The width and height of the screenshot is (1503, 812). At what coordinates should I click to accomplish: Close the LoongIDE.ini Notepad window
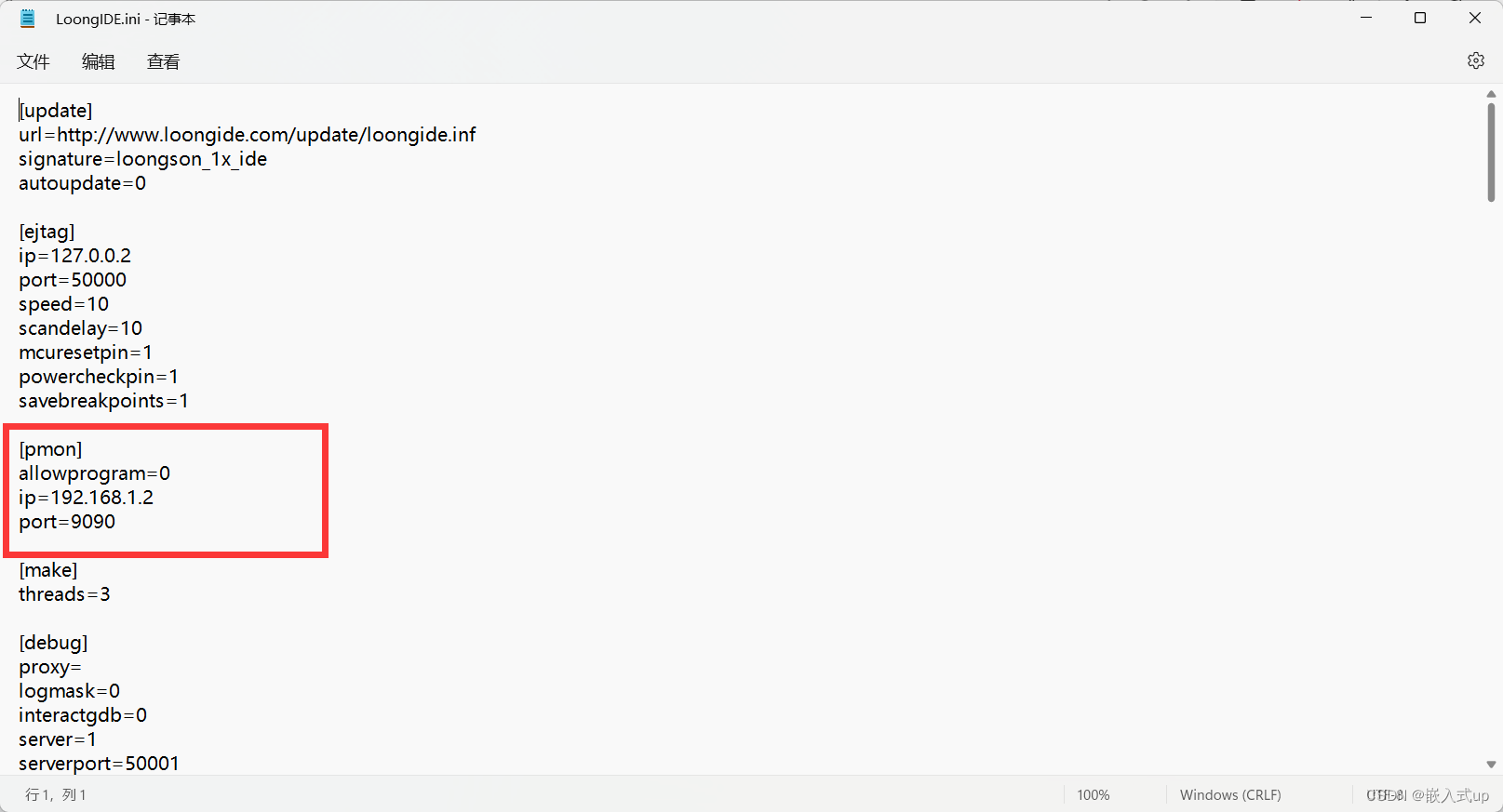click(1475, 18)
